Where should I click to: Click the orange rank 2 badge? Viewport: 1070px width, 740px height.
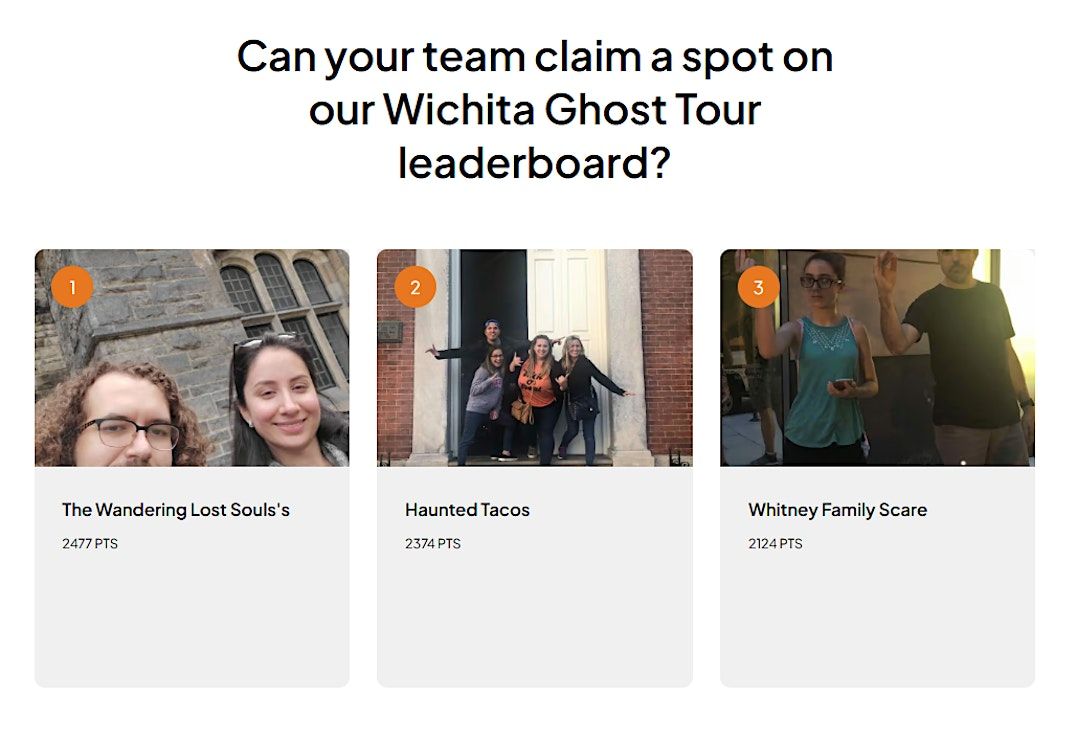pyautogui.click(x=415, y=287)
